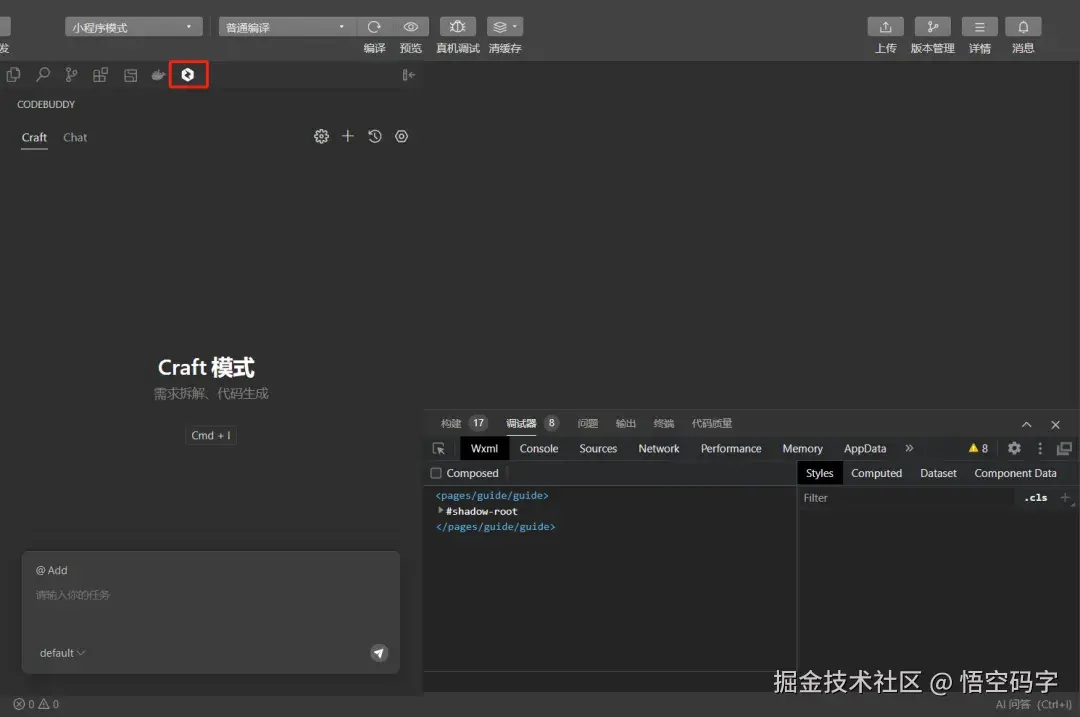This screenshot has height=717, width=1080.
Task: Enable the Composed checkbox in the Wxml panel
Action: tap(436, 473)
